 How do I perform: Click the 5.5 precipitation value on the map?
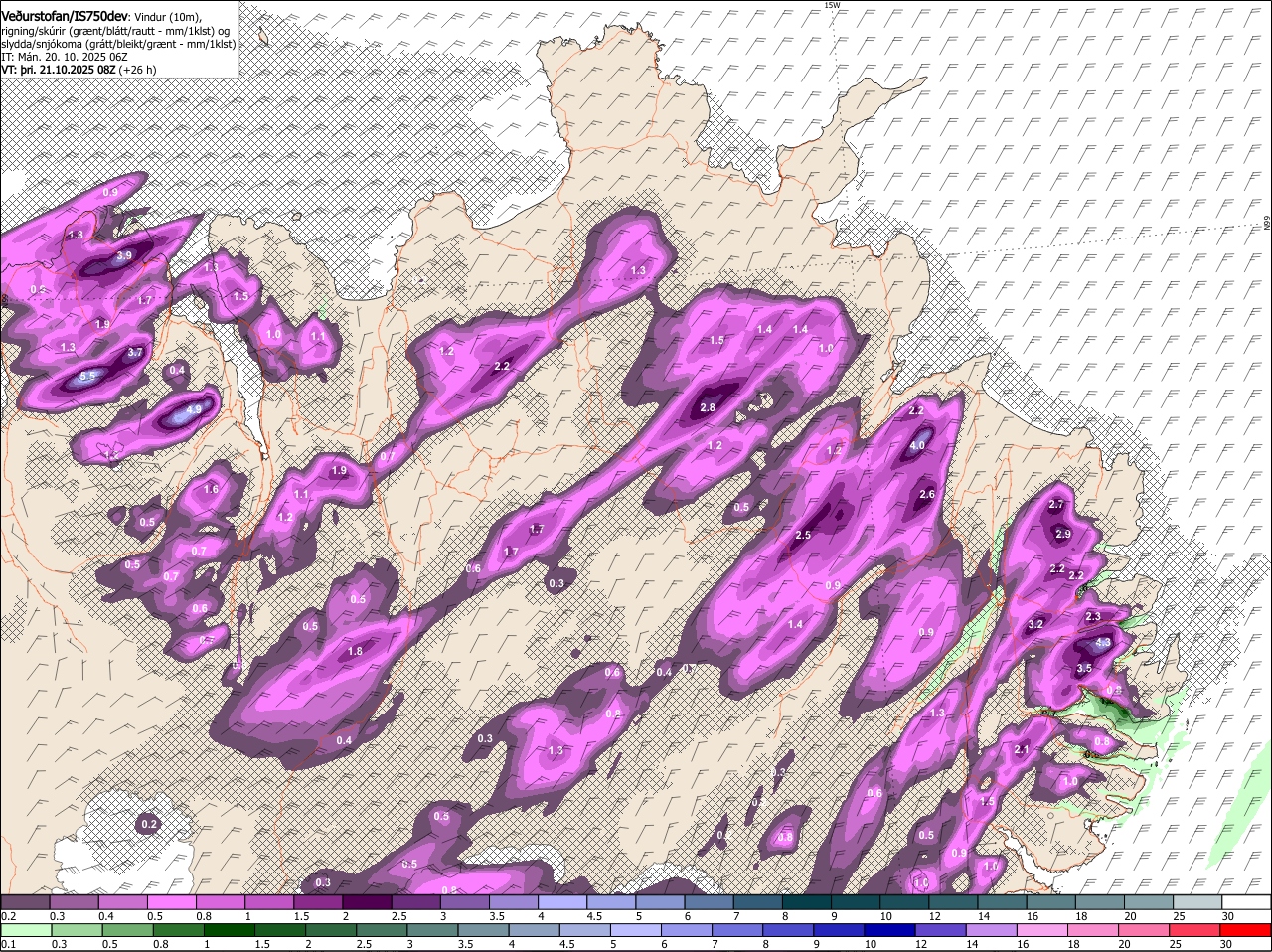coord(87,376)
